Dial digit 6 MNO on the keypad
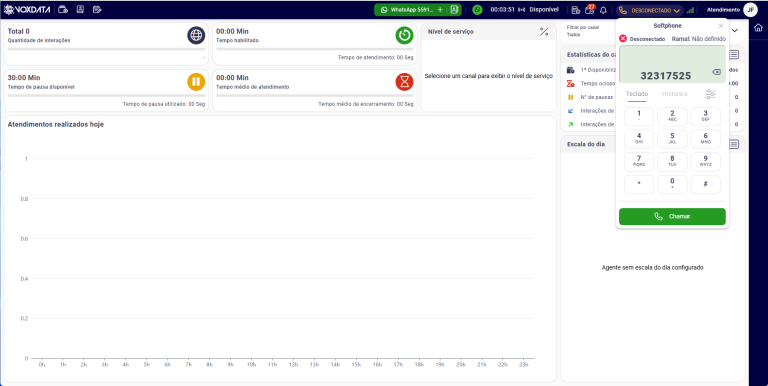Screen dimensions: 768x386 coord(705,139)
